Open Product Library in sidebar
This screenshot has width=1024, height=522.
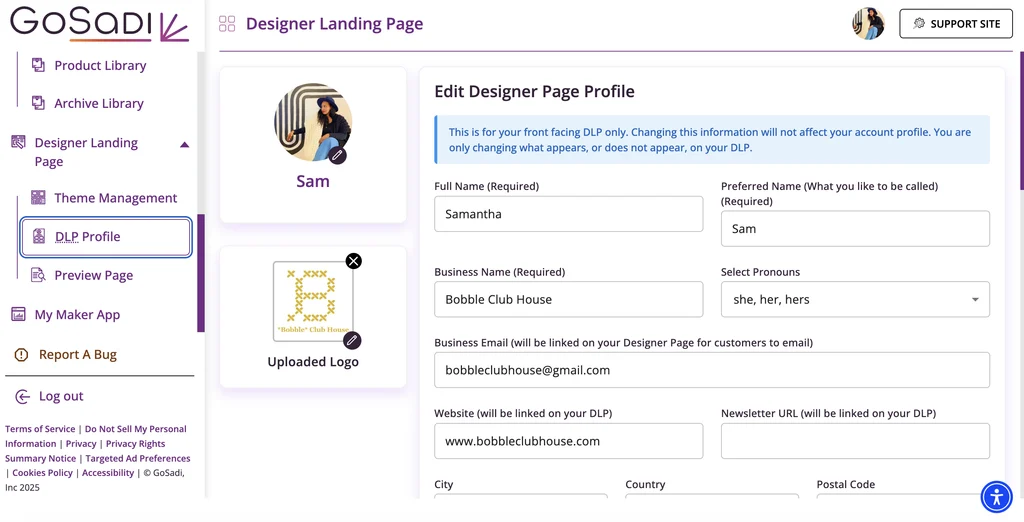100,65
